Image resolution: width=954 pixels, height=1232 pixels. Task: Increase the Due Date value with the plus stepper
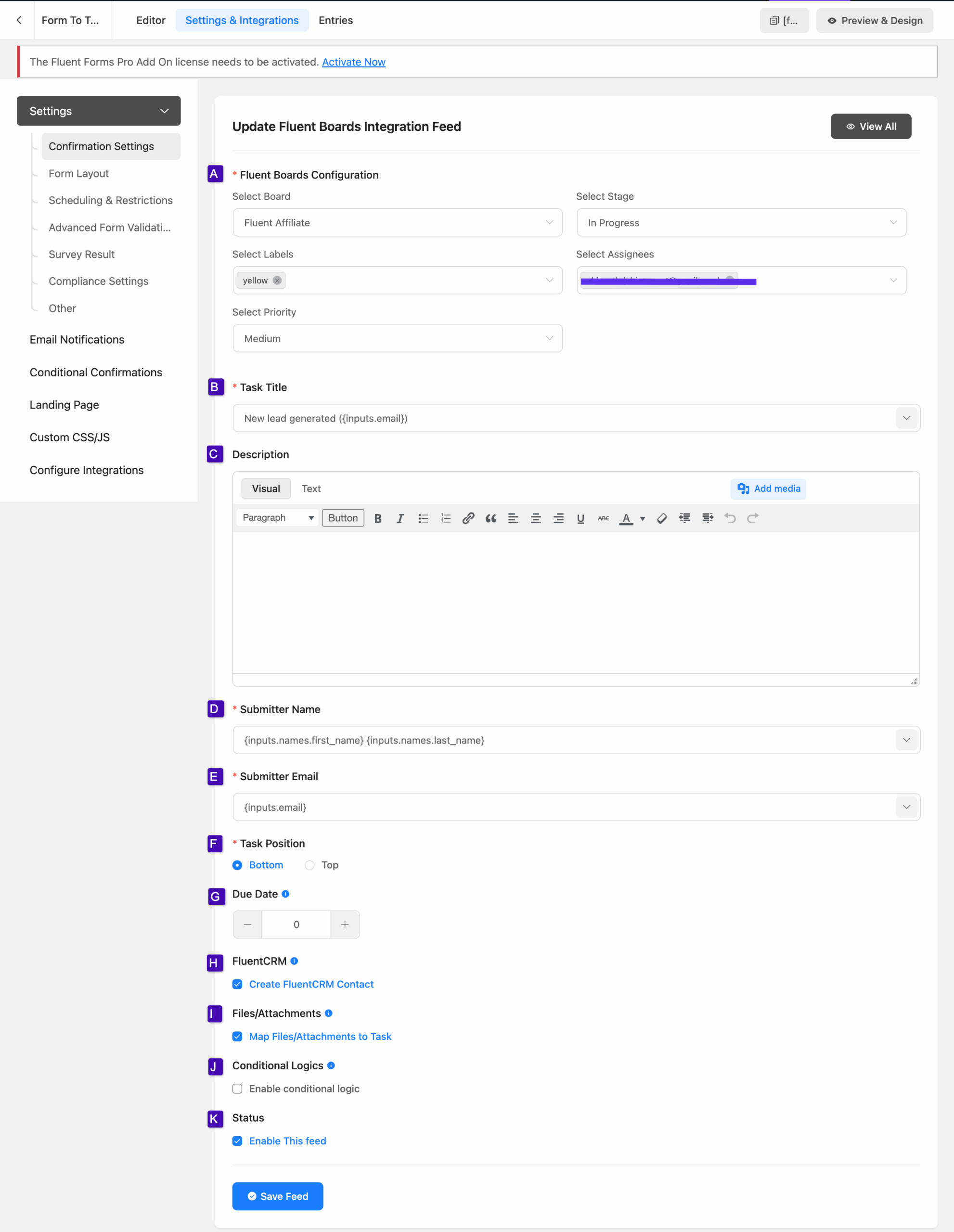(345, 924)
